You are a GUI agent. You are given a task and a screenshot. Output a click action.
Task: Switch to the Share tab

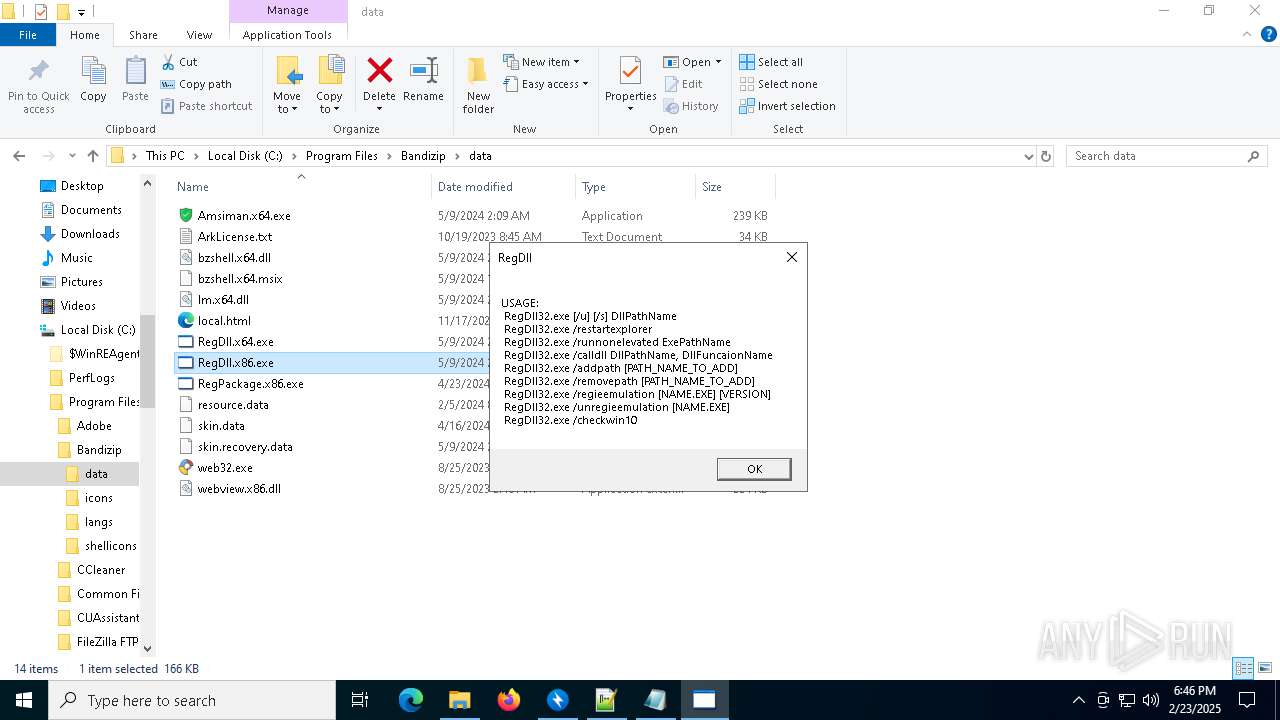coord(143,35)
